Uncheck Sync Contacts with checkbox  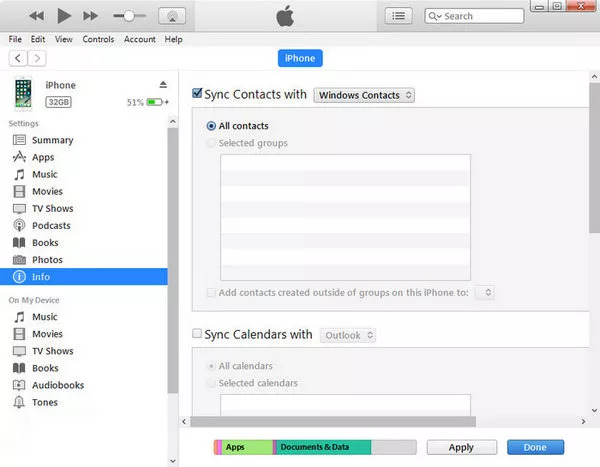click(x=197, y=93)
